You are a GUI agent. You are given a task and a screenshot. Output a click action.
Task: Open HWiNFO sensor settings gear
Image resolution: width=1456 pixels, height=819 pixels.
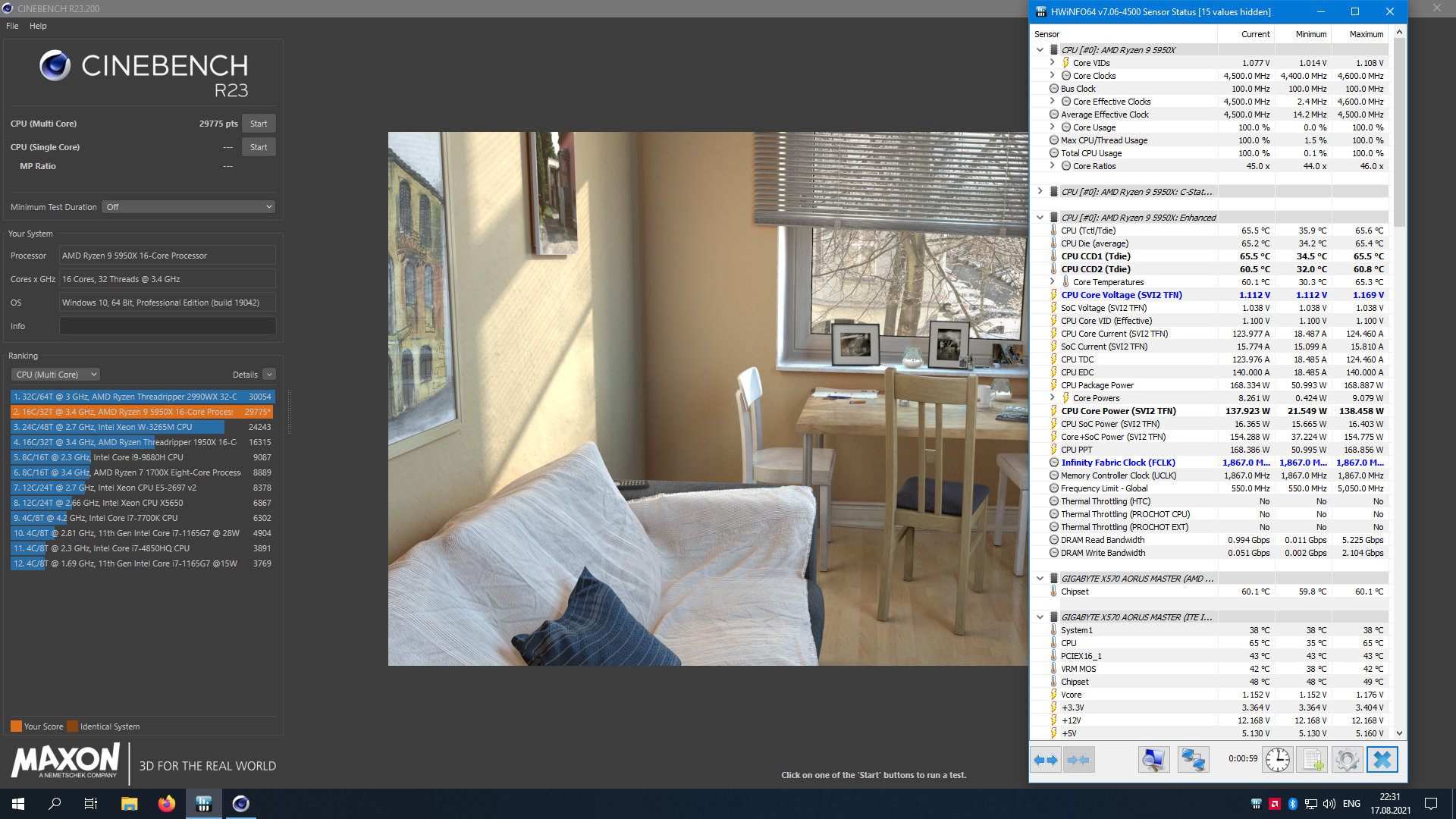pyautogui.click(x=1348, y=759)
